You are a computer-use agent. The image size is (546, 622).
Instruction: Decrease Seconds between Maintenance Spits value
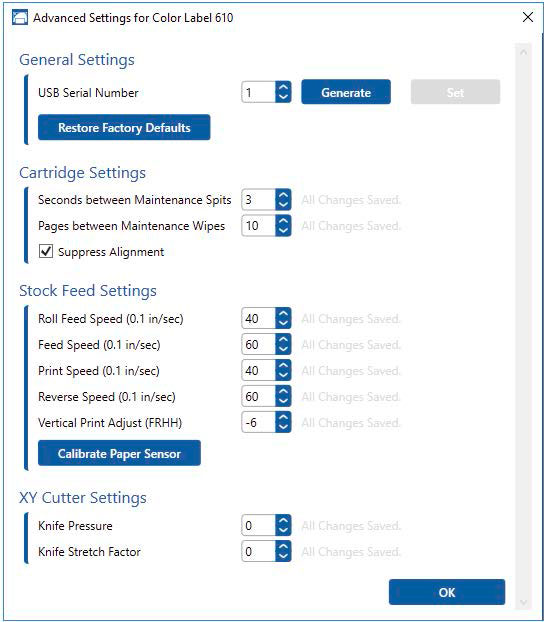coord(283,205)
